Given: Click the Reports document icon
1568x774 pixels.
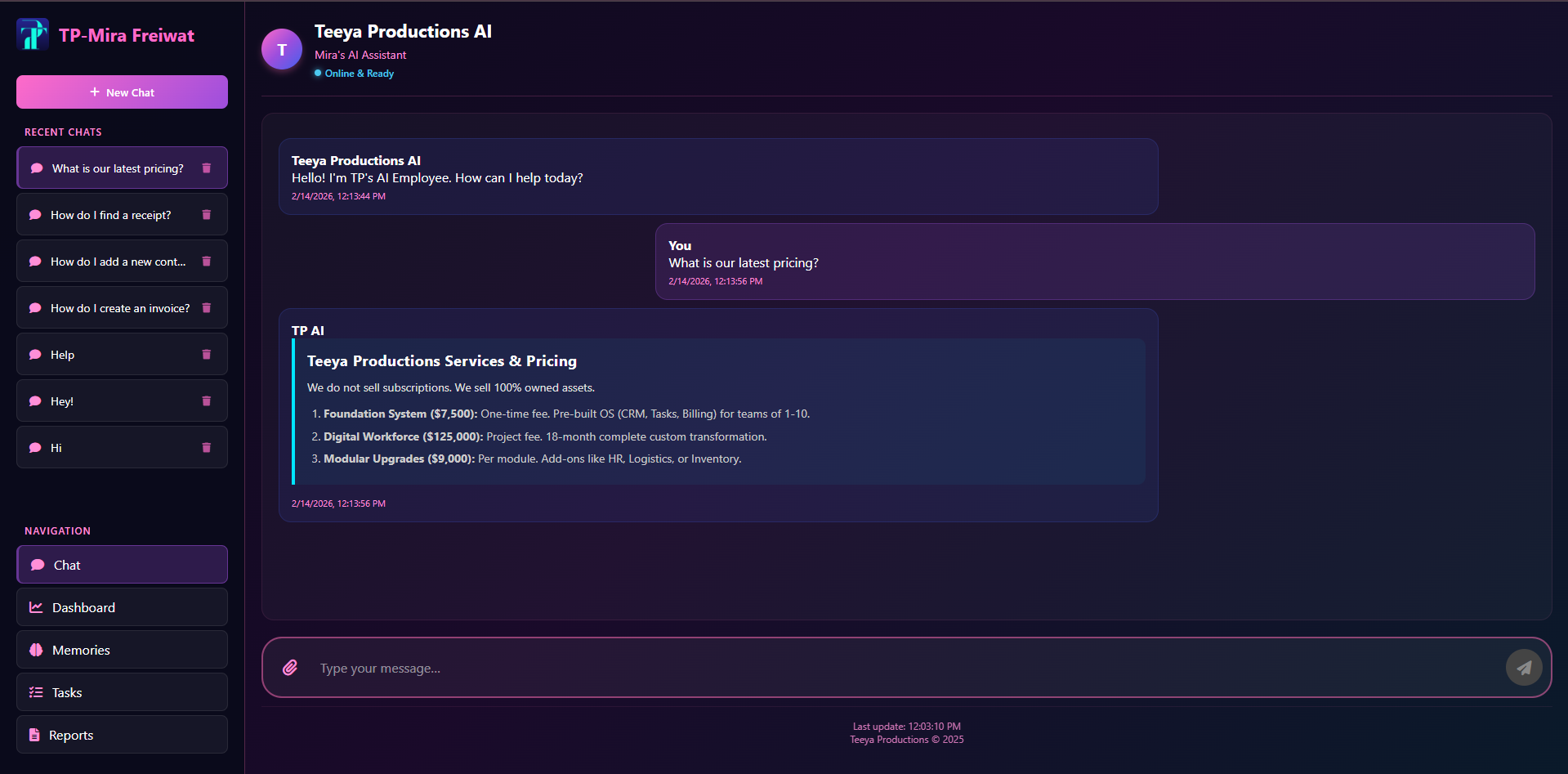Looking at the screenshot, I should tap(36, 734).
